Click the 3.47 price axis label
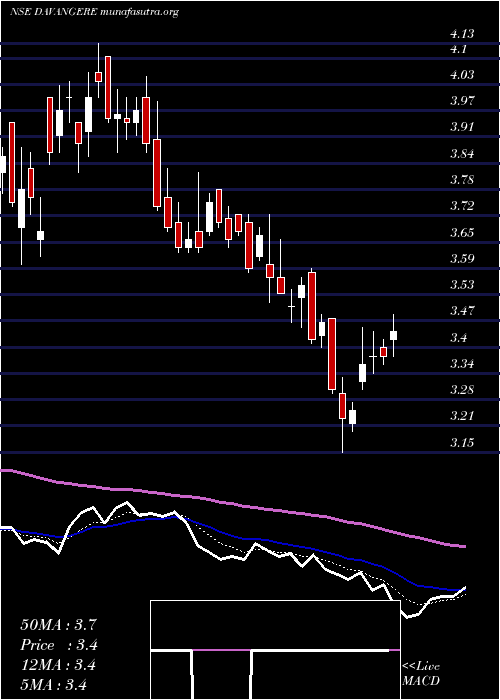Image resolution: width=500 pixels, height=700 pixels. (462, 310)
